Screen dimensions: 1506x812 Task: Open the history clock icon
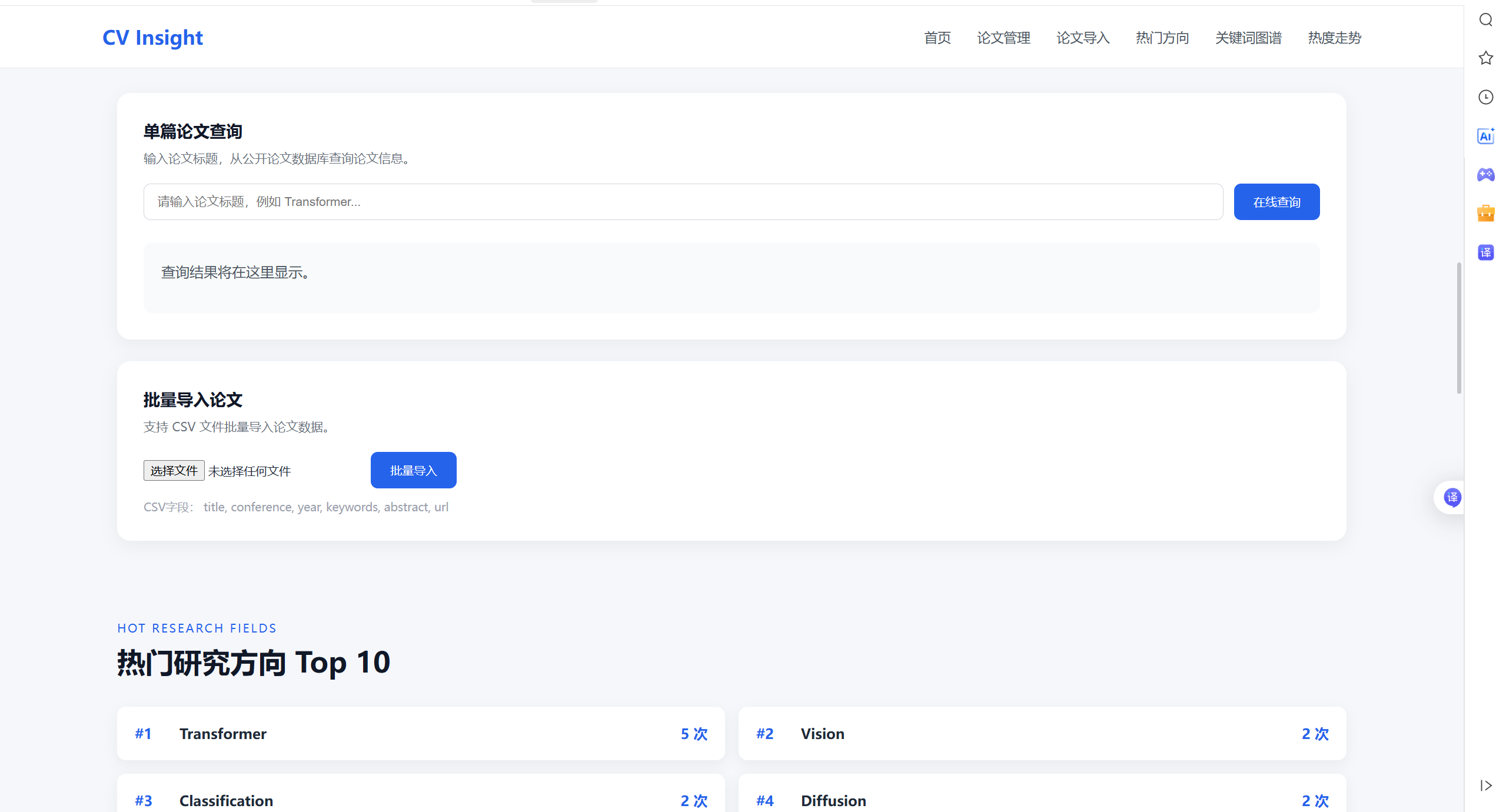click(x=1485, y=97)
